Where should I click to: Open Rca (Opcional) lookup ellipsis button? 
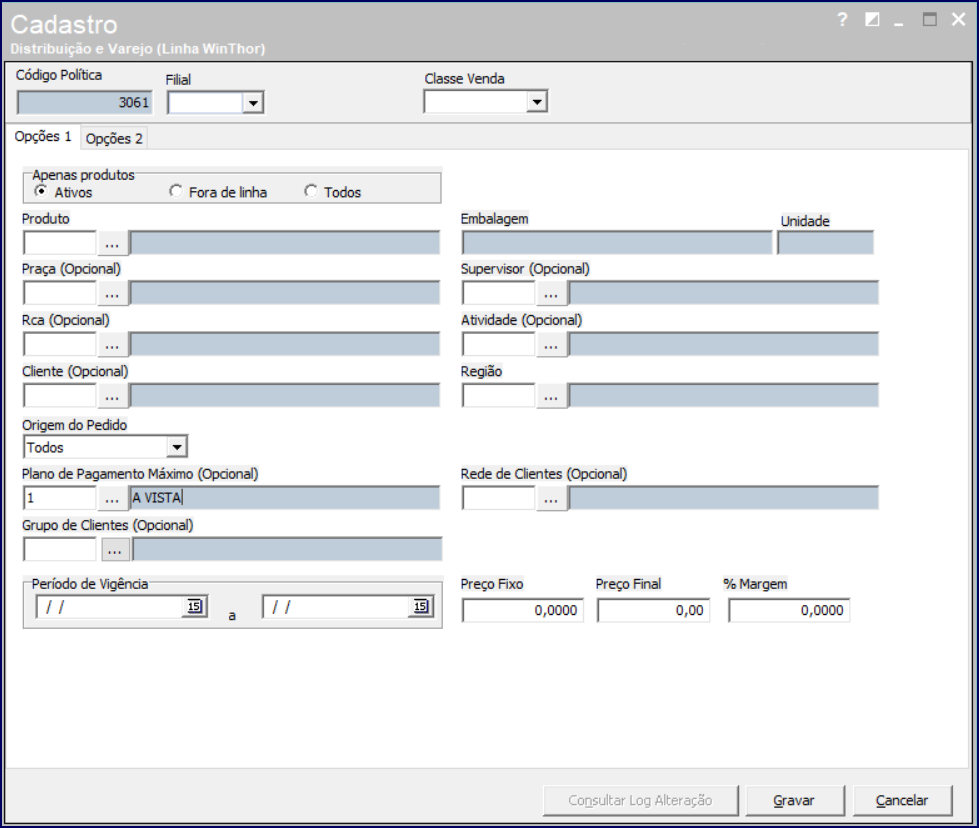click(112, 344)
